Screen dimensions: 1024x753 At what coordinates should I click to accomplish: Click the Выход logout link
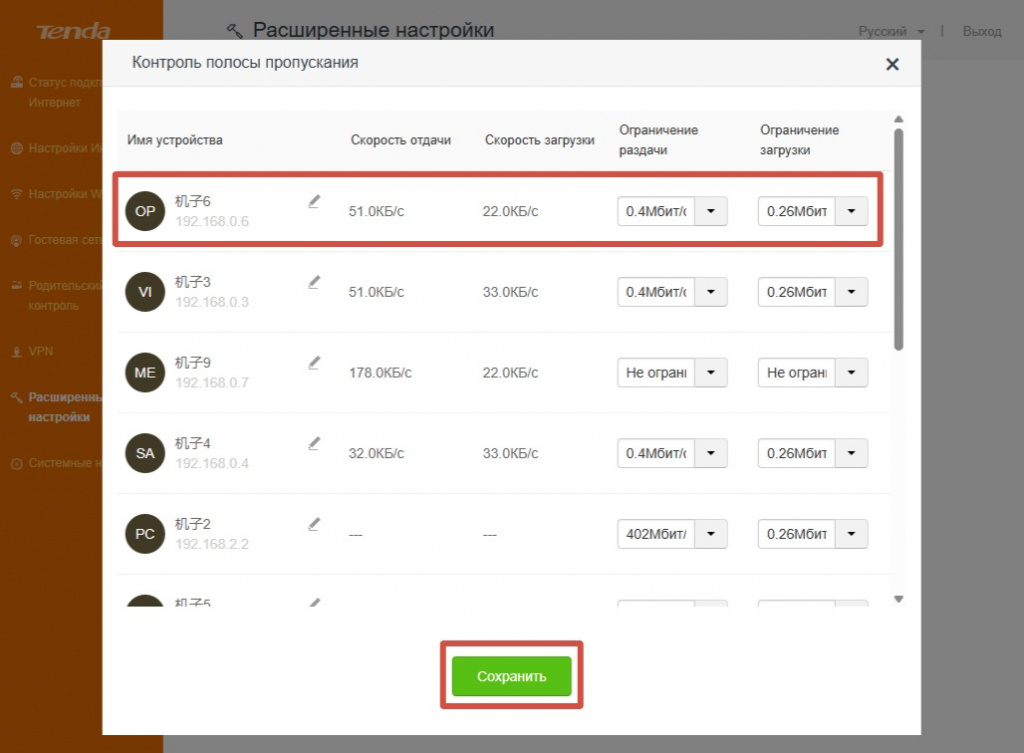982,31
